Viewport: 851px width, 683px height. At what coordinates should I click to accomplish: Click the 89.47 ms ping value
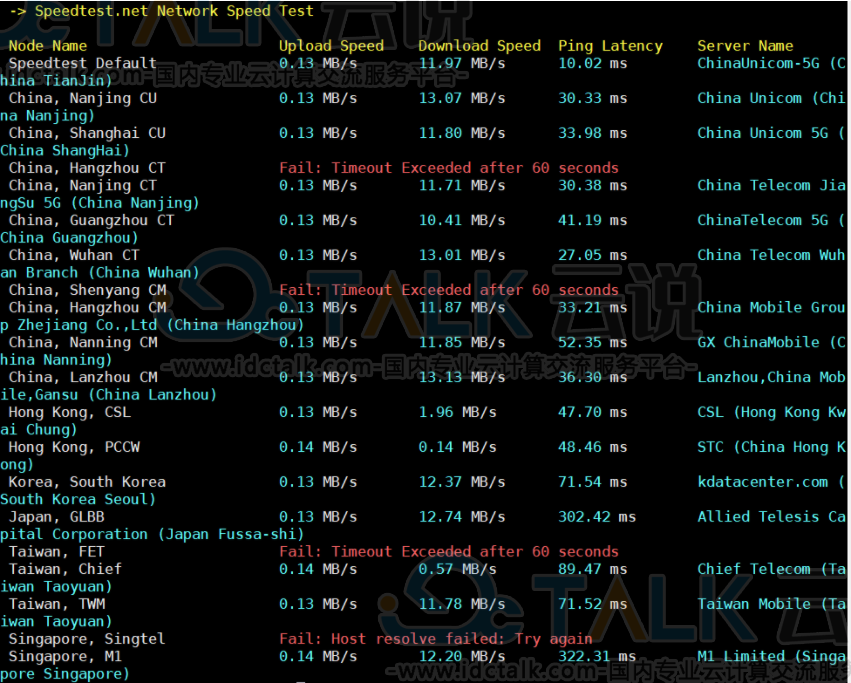click(x=593, y=570)
